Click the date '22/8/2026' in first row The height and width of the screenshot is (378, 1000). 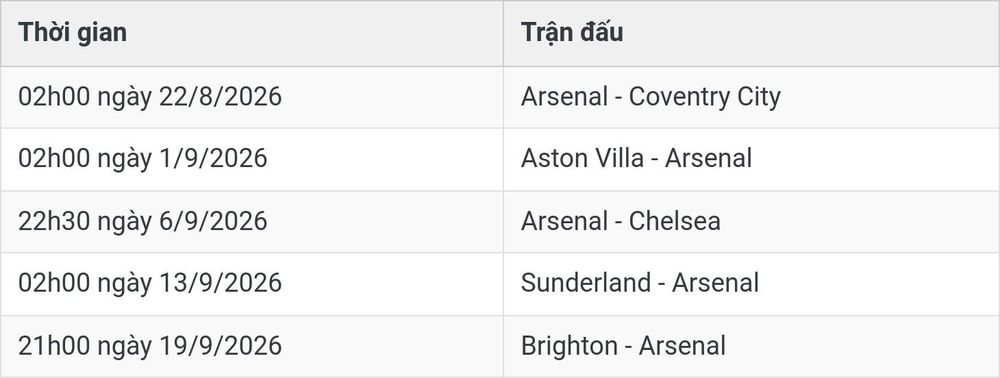coord(220,97)
